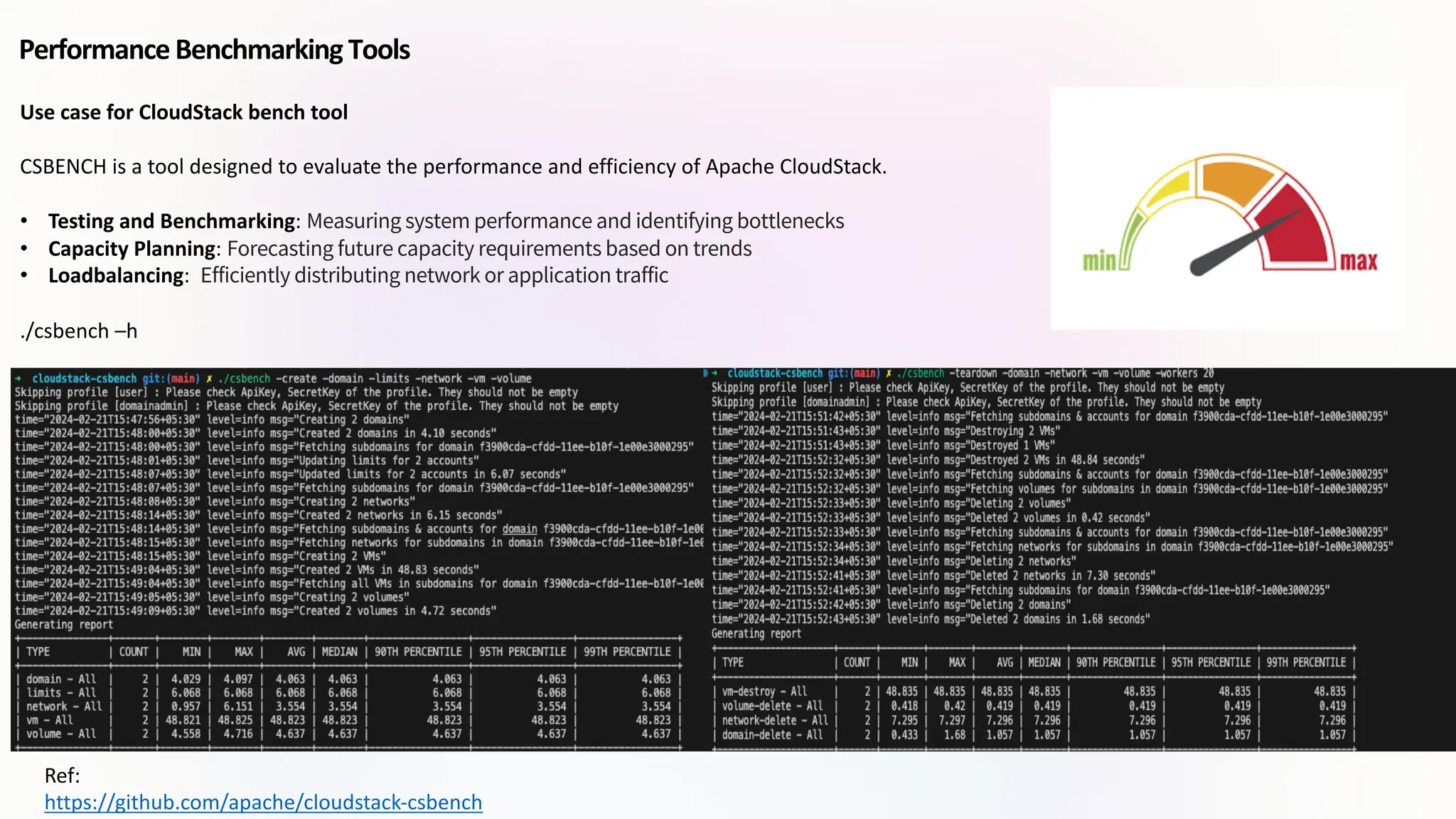The width and height of the screenshot is (1456, 819).
Task: Click the 'Capacity Planning' bullet label
Action: tap(132, 249)
